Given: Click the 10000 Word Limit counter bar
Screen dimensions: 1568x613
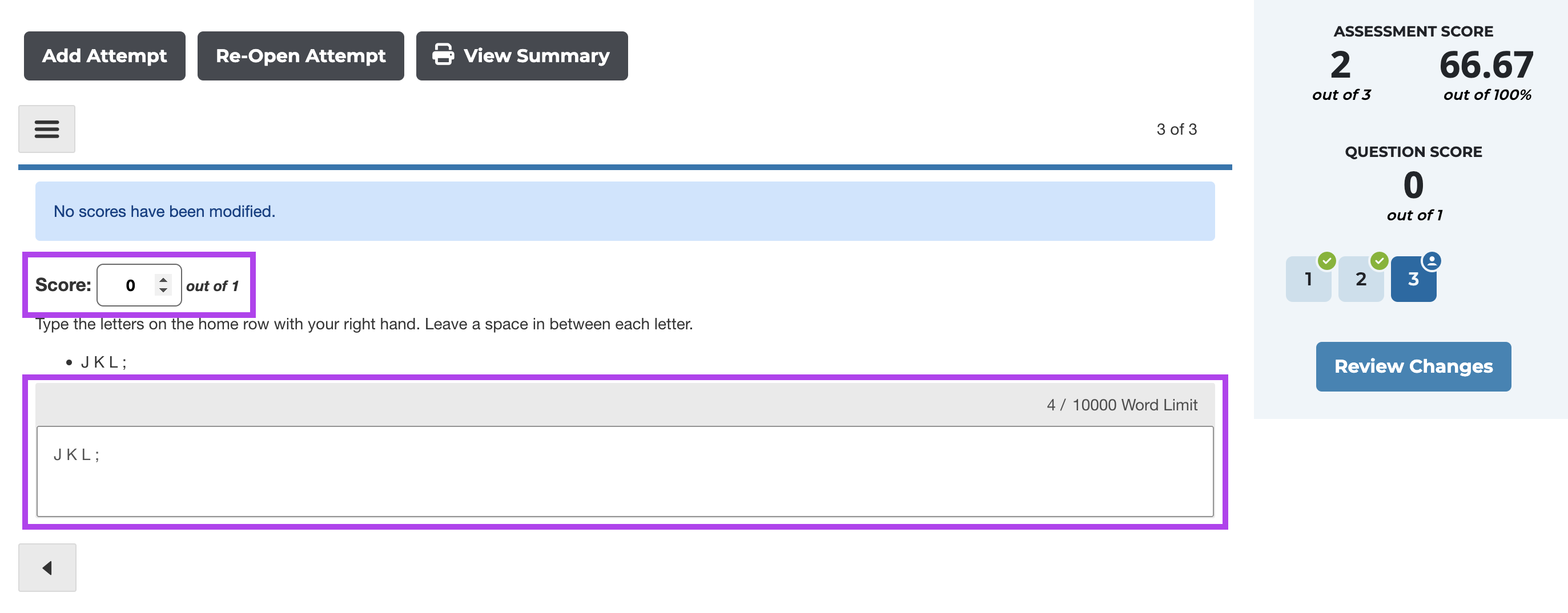Looking at the screenshot, I should point(625,405).
